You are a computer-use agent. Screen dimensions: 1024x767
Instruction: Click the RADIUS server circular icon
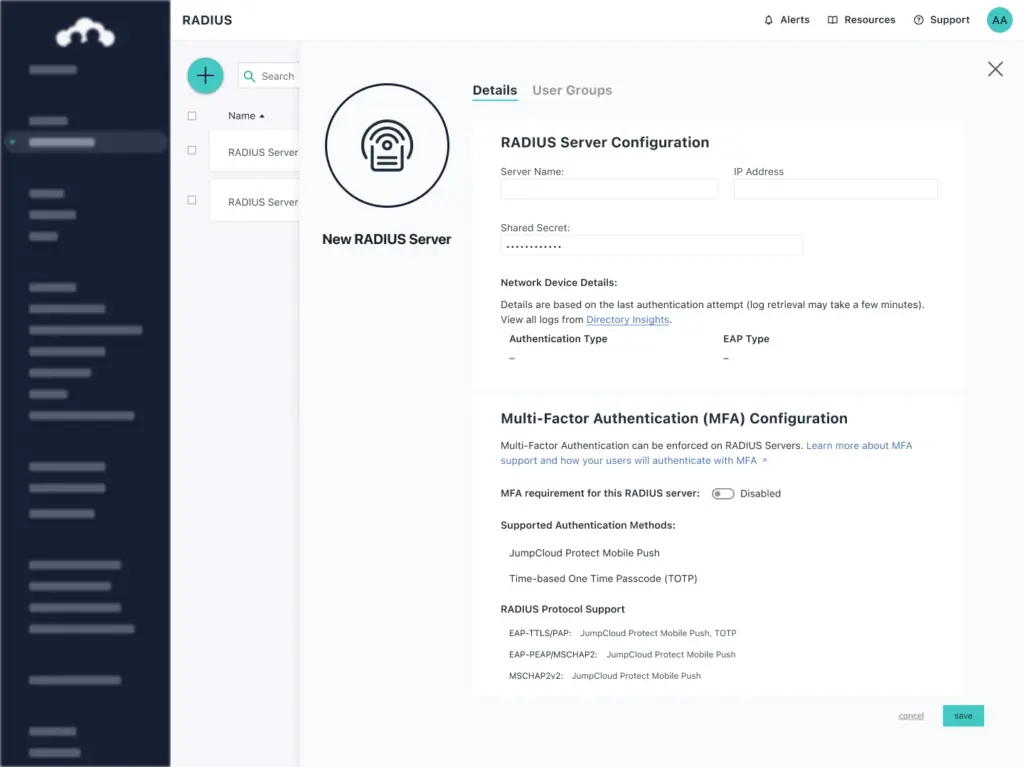pos(387,145)
